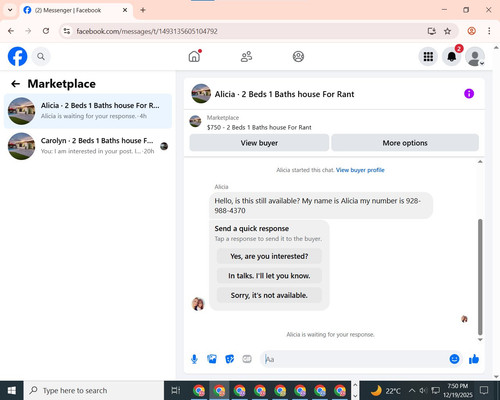Show hidden system tray icons
The width and height of the screenshot is (500, 400).
[412, 390]
